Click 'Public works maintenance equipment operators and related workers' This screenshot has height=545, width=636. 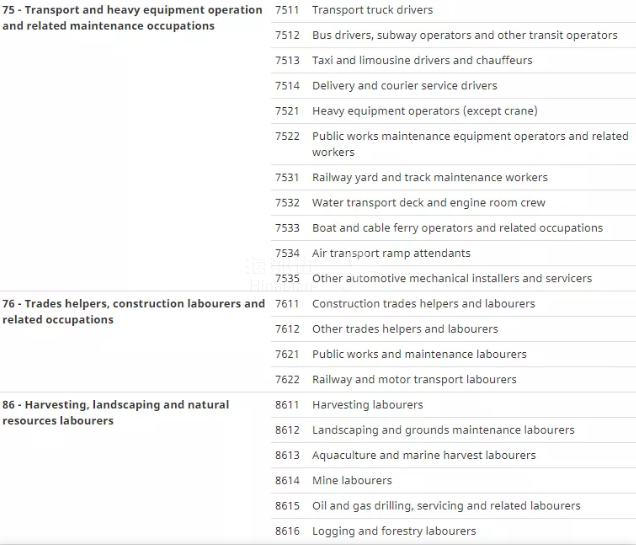(x=470, y=144)
